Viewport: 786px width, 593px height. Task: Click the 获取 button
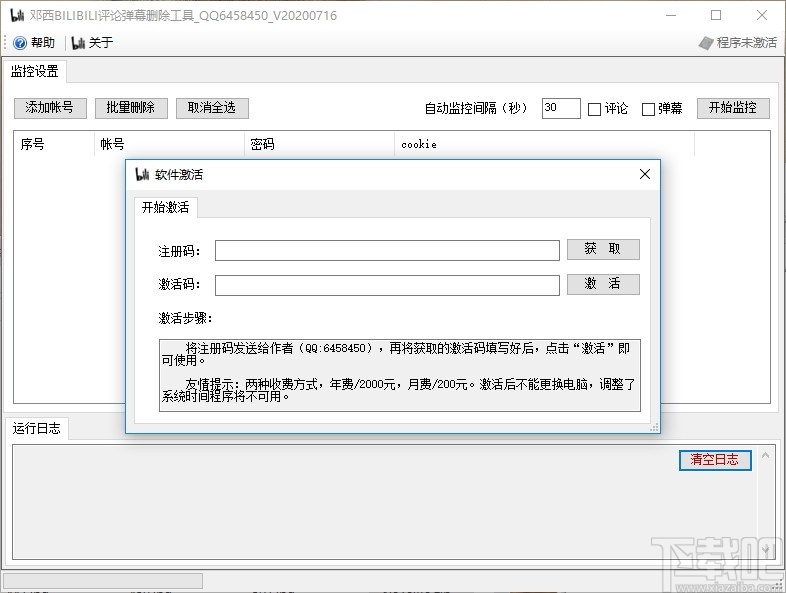click(x=603, y=249)
